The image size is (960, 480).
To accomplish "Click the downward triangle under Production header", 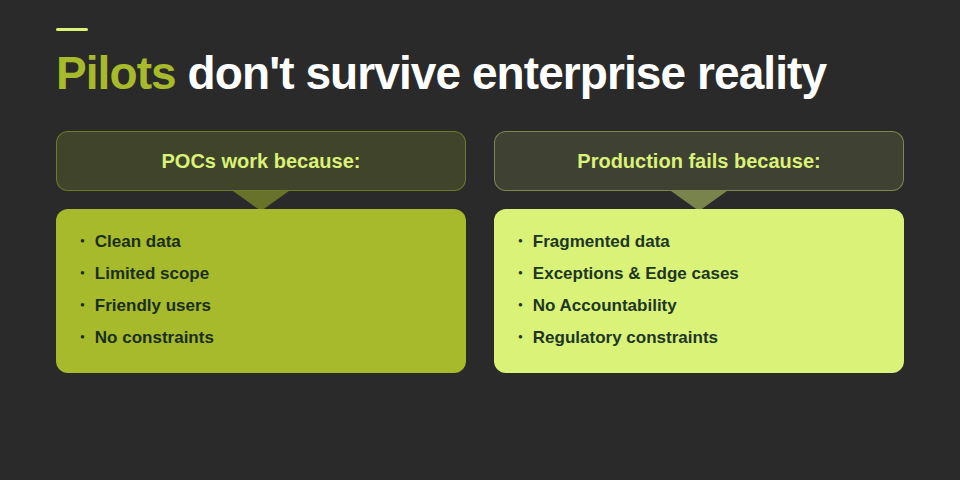I will point(699,198).
